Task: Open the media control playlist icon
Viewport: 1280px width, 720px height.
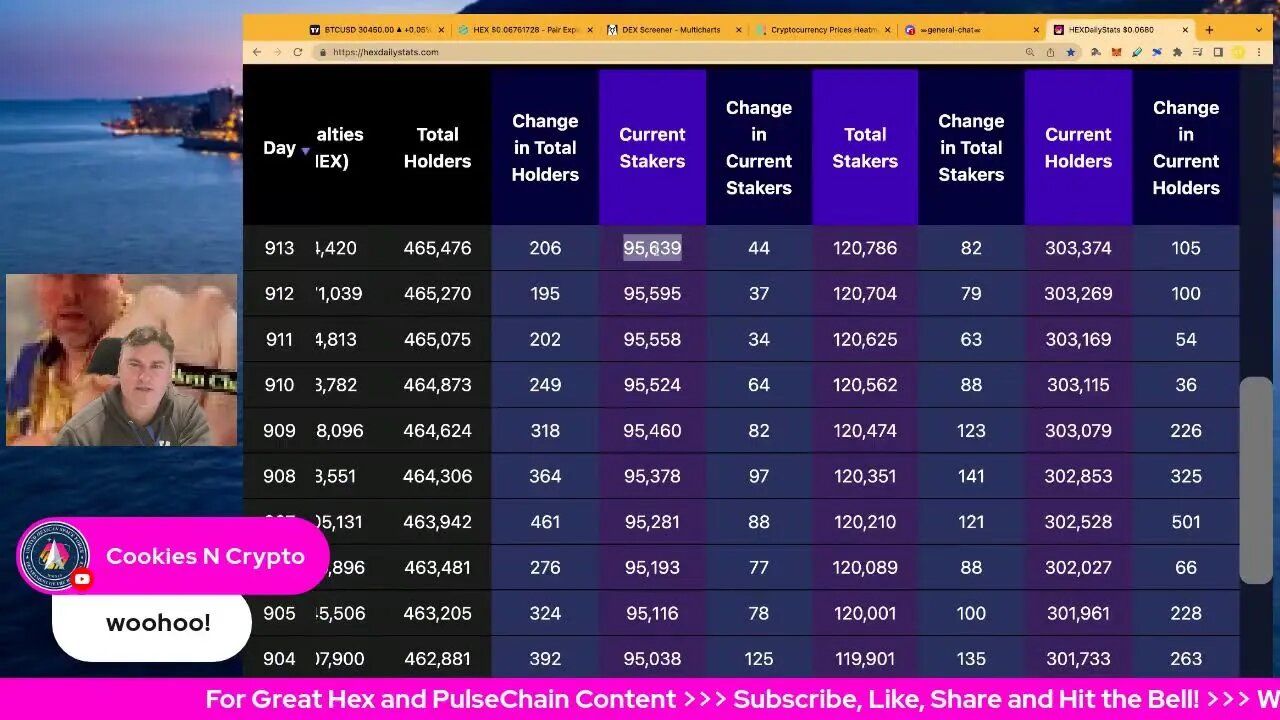Action: click(x=1197, y=52)
